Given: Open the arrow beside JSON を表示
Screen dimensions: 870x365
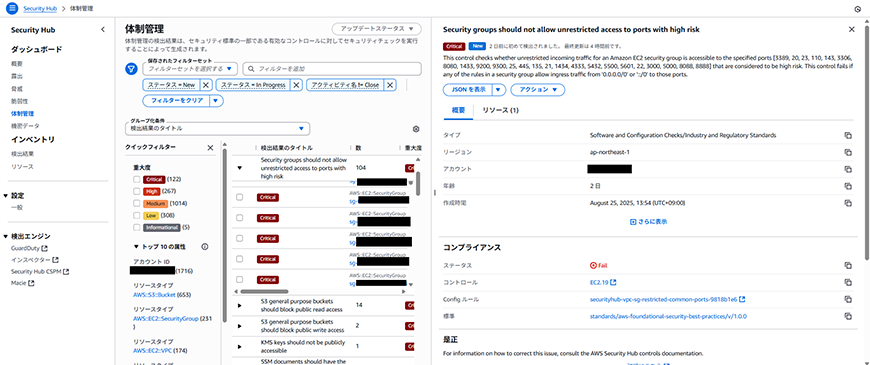Looking at the screenshot, I should [x=499, y=89].
